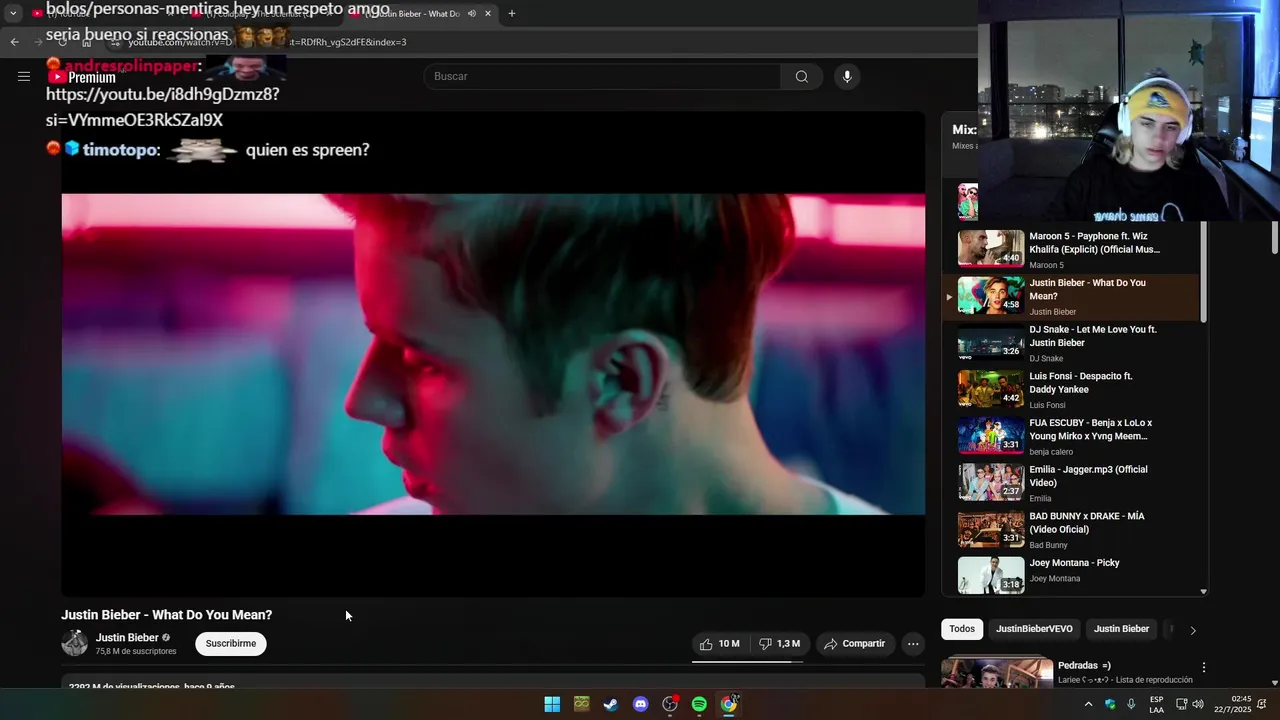Select the Todos filter chip

(x=962, y=629)
